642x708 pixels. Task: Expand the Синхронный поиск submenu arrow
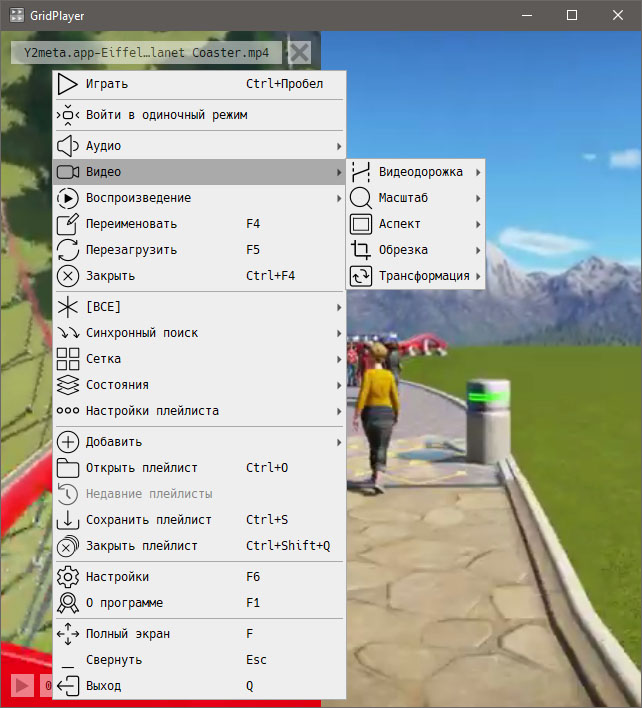(x=339, y=333)
